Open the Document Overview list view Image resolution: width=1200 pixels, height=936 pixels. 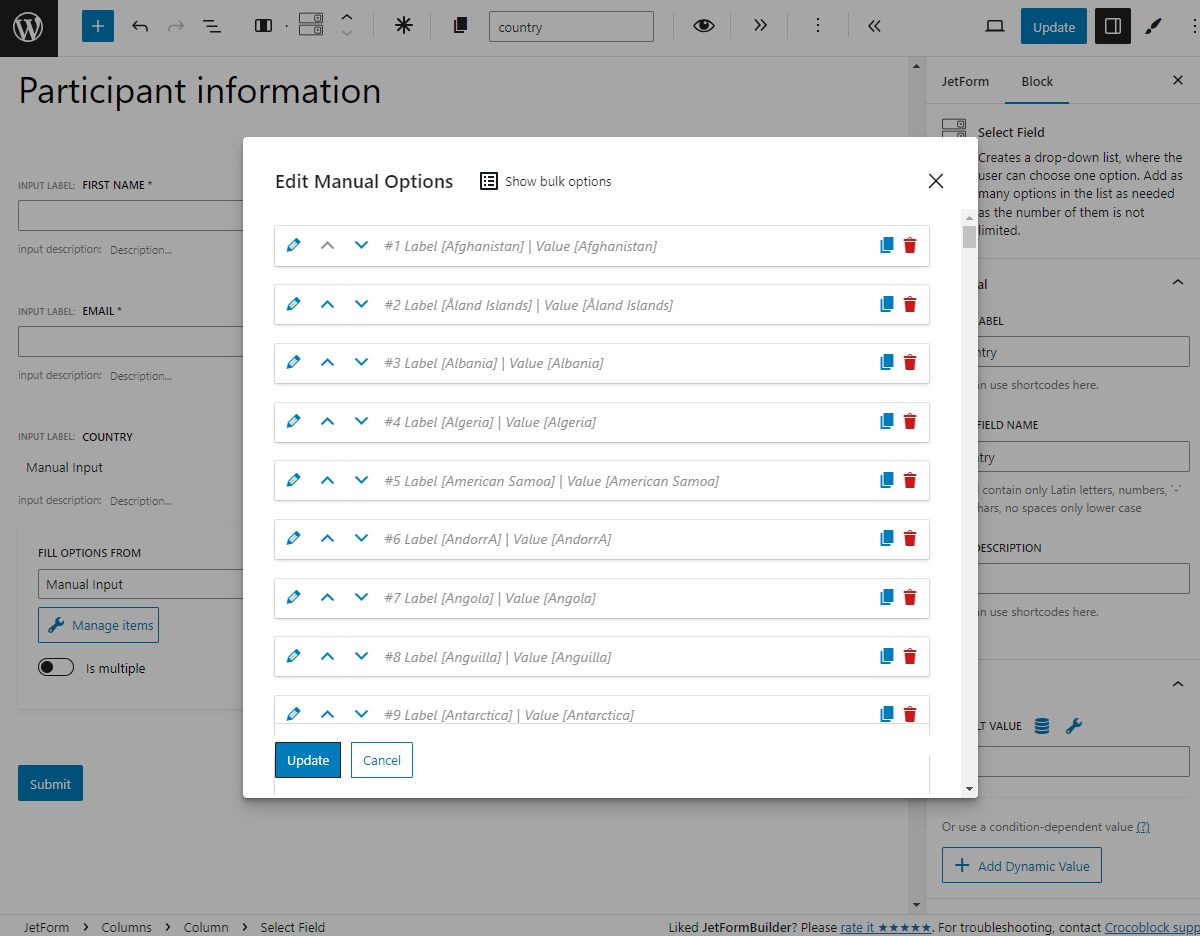click(x=212, y=26)
